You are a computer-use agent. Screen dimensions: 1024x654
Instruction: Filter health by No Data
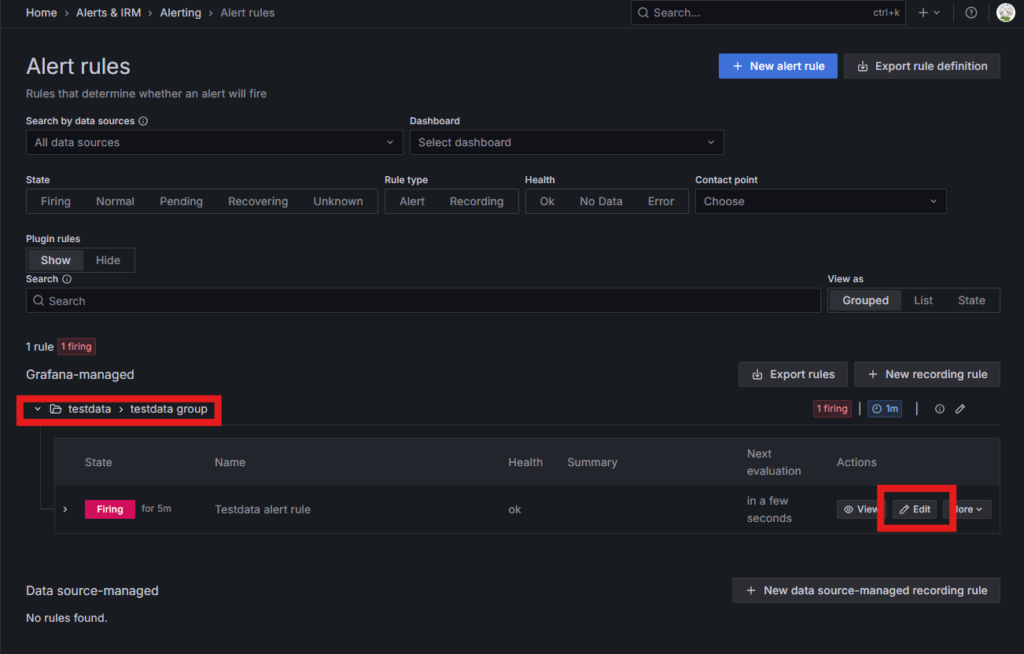pyautogui.click(x=601, y=201)
